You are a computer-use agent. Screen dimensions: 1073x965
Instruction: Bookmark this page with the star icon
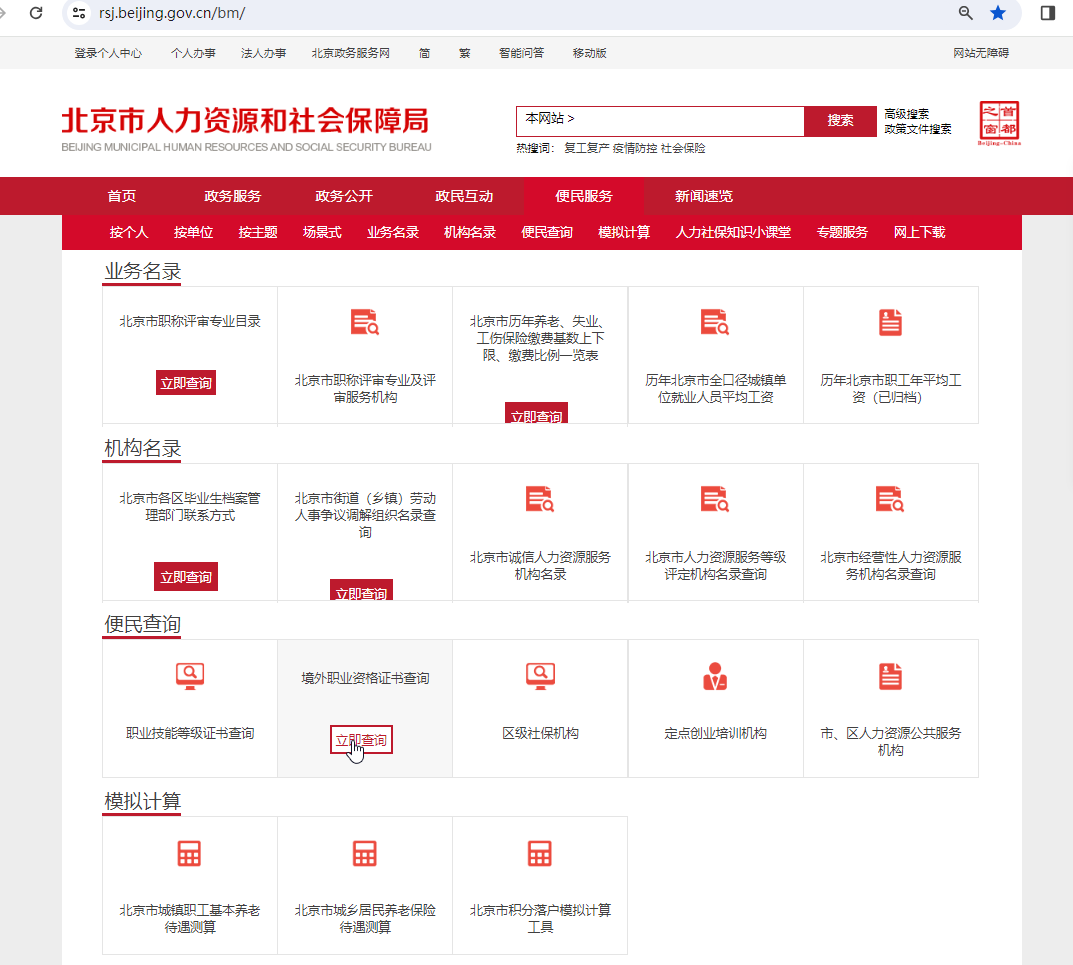(x=998, y=13)
